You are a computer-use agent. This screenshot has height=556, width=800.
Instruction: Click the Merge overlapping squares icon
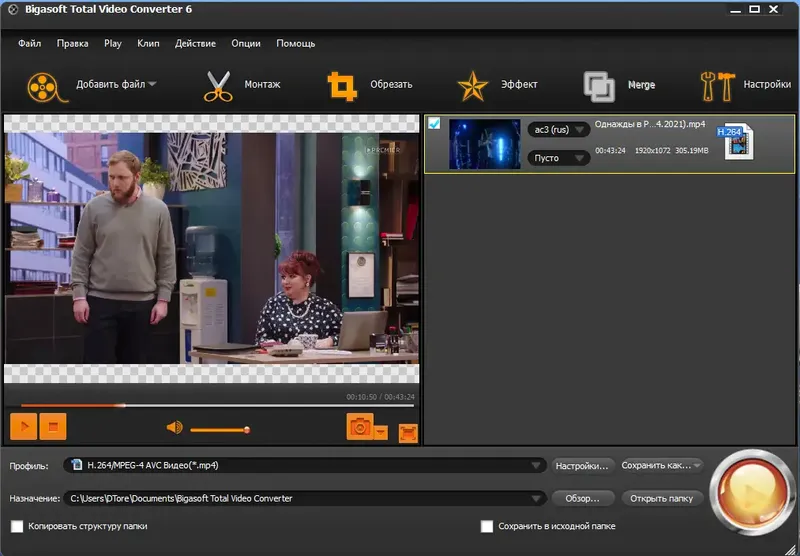(599, 86)
